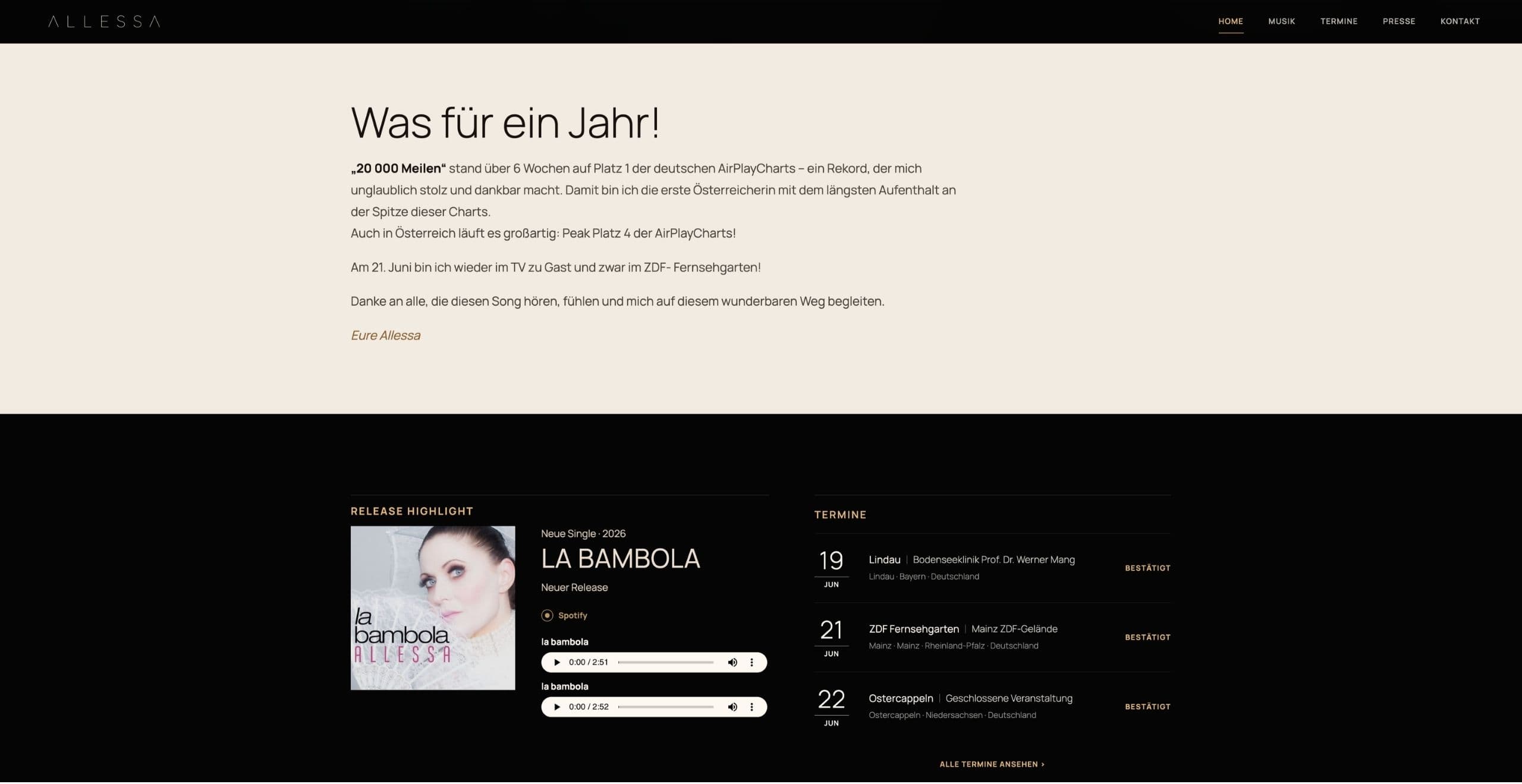Image resolution: width=1522 pixels, height=784 pixels.
Task: Open the ZDF Fernsehgarten event entry
Action: (992, 637)
